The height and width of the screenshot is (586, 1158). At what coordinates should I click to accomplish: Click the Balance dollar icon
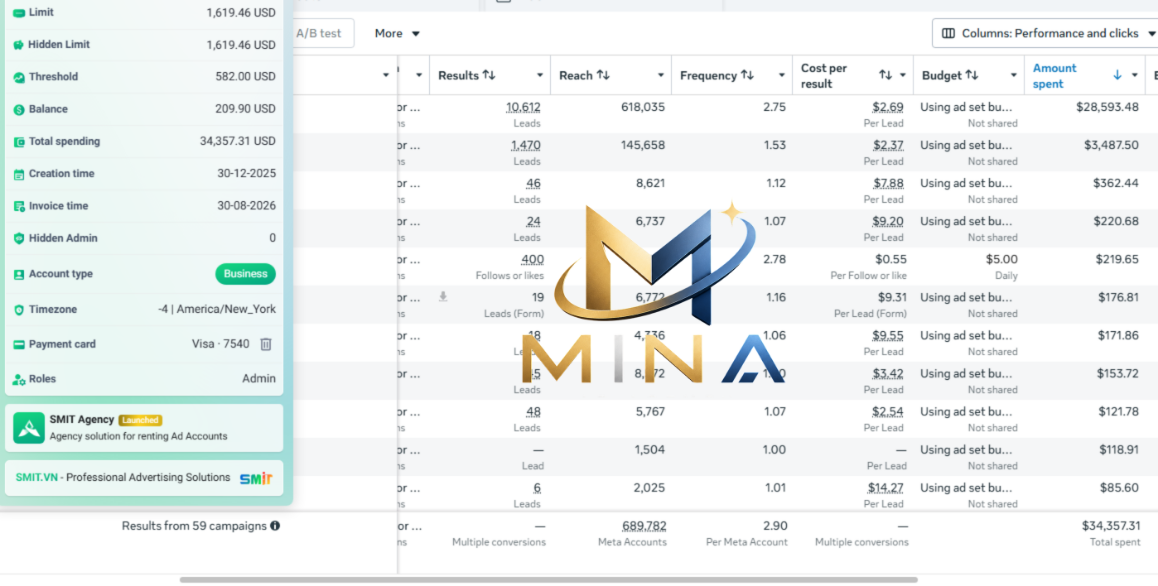click(19, 109)
